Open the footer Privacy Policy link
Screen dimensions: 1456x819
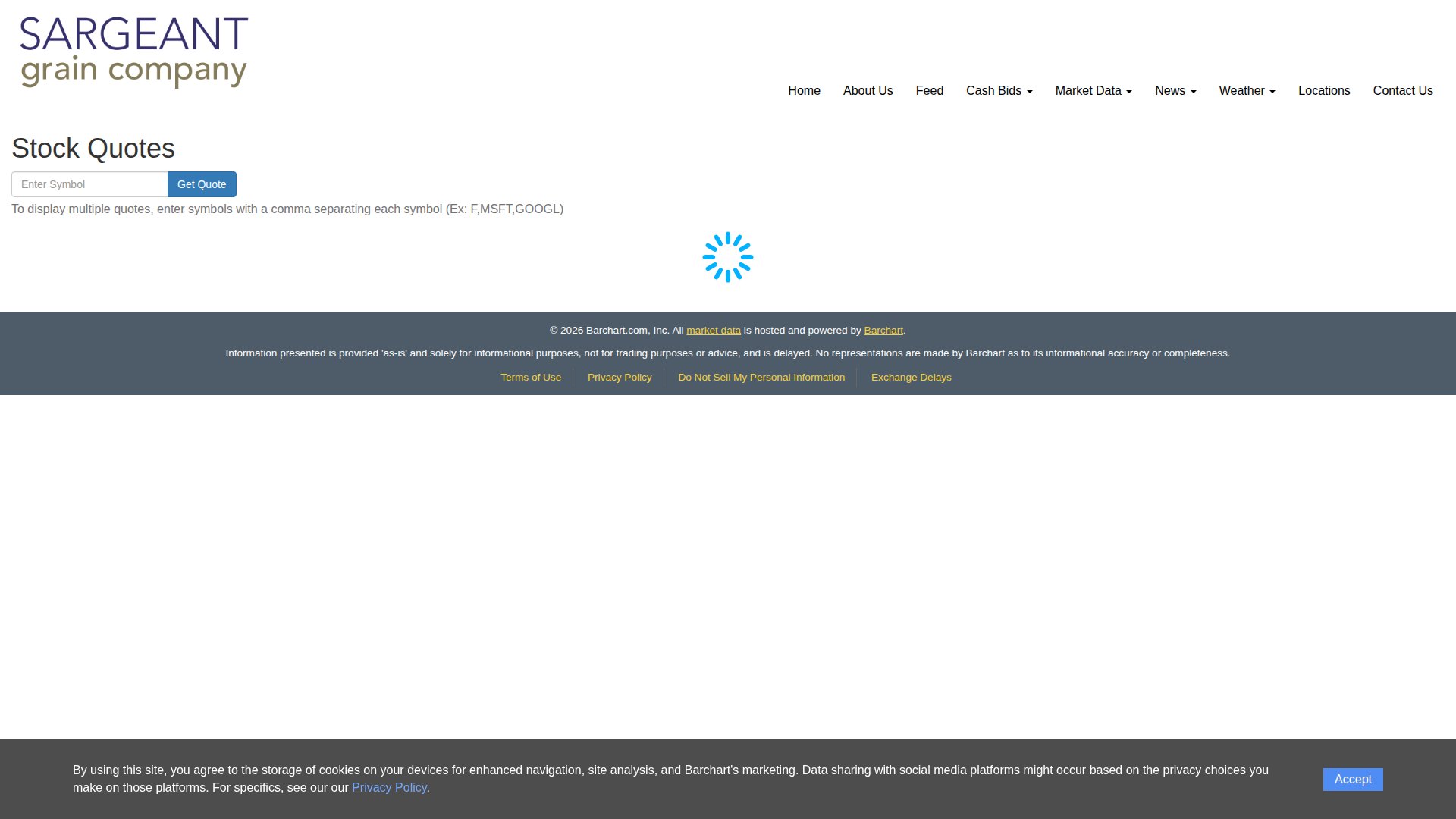coord(619,378)
